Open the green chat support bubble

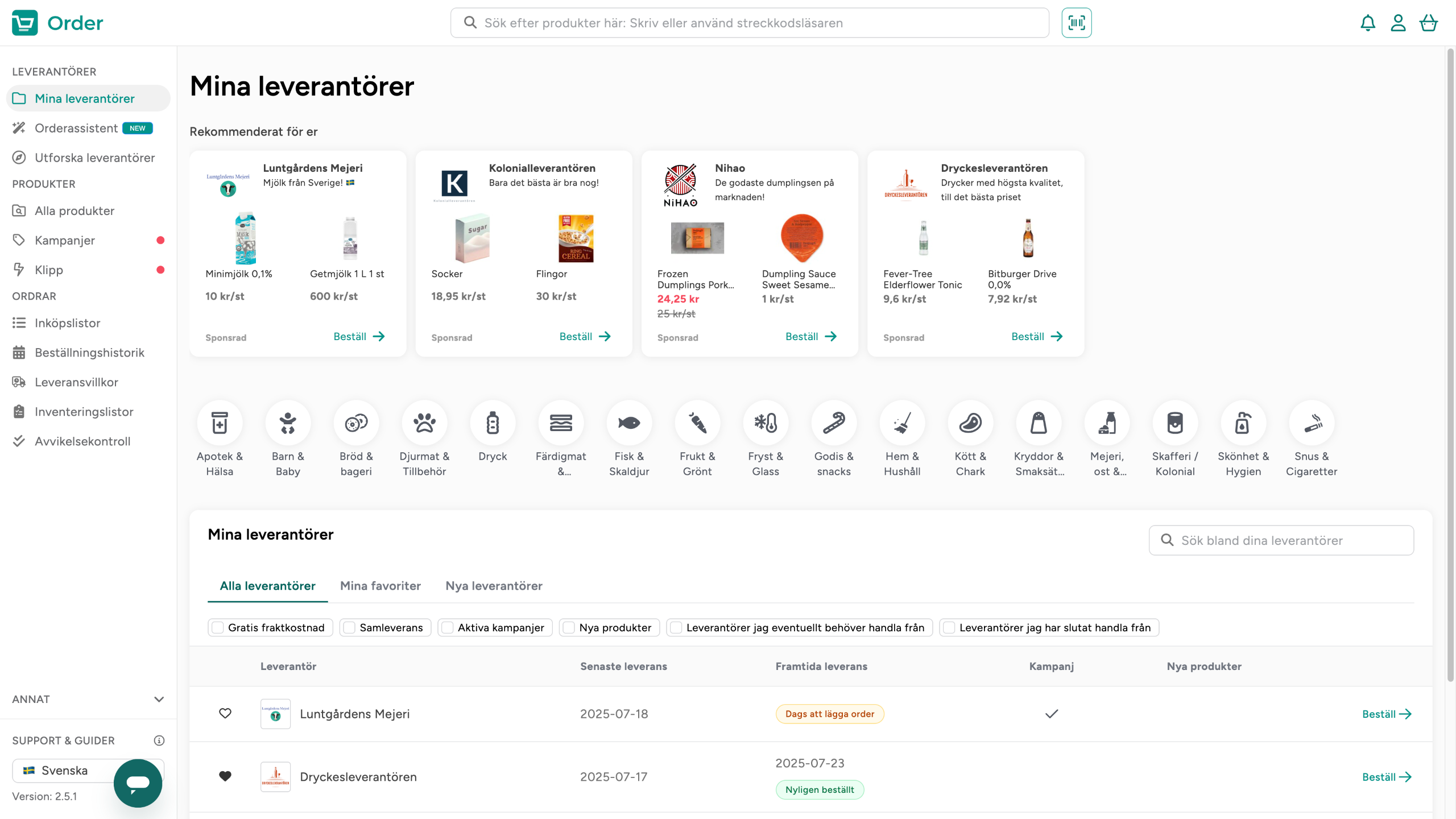(x=138, y=783)
